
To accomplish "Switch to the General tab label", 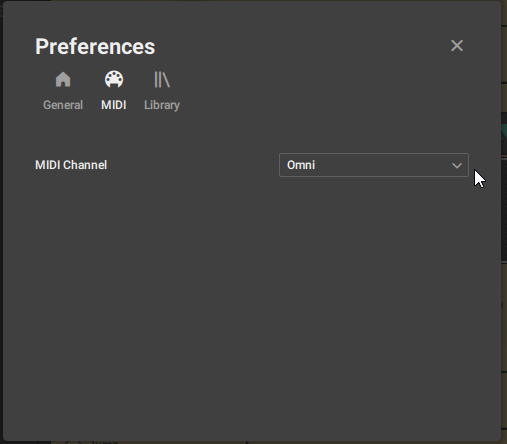I will click(x=63, y=105).
